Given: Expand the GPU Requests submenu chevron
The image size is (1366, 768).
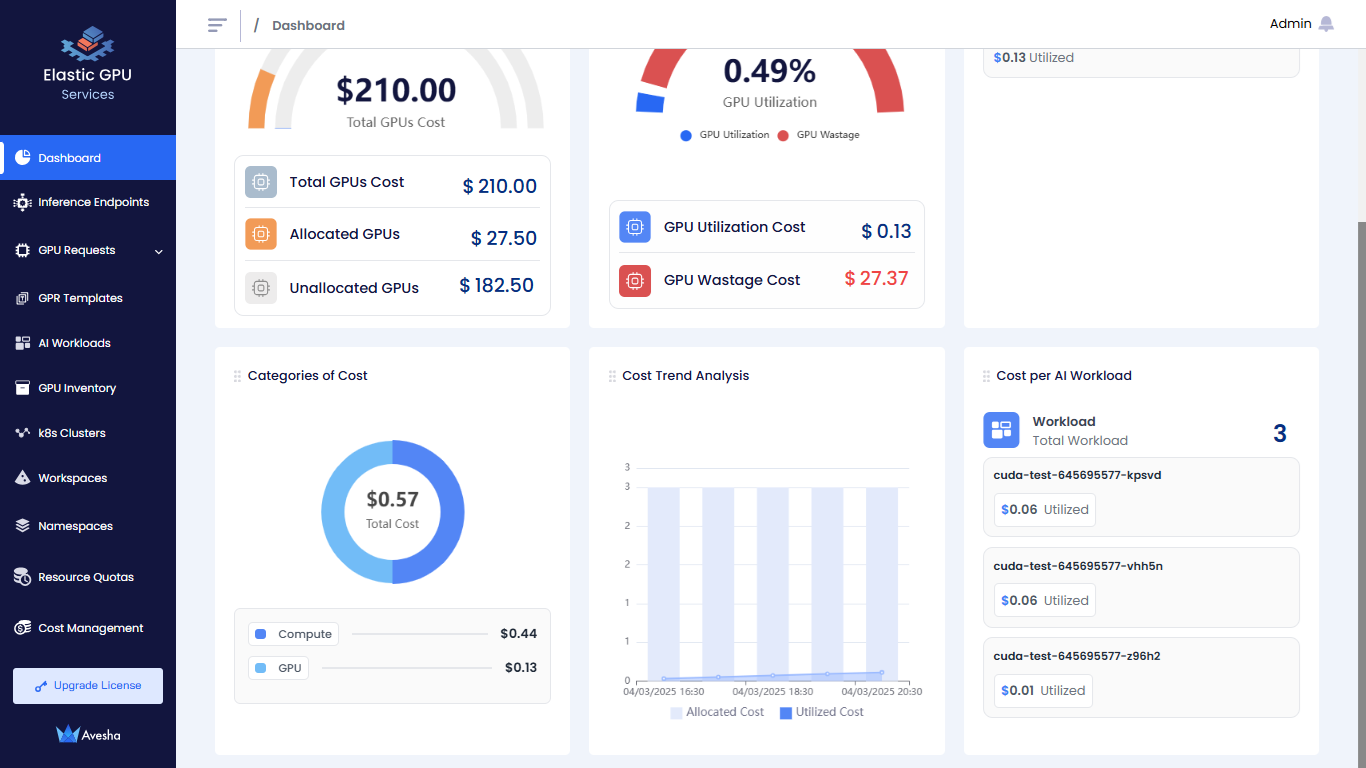Looking at the screenshot, I should [159, 251].
